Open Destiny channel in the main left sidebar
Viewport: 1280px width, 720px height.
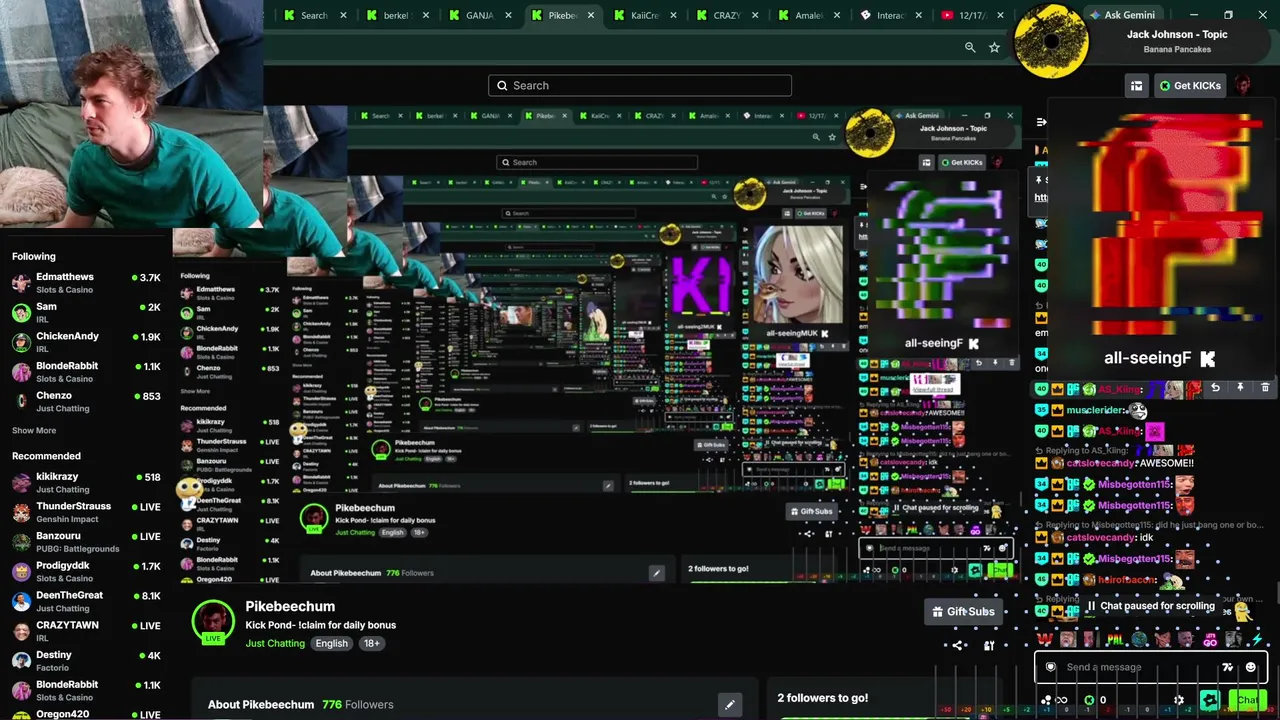tap(86, 660)
